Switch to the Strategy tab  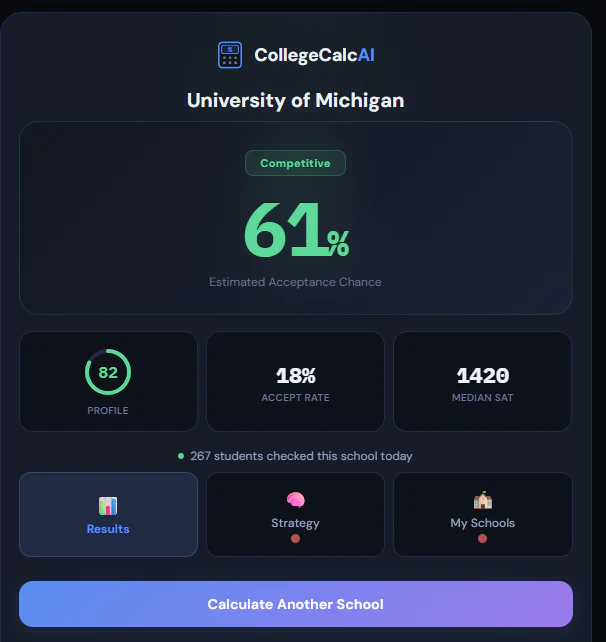click(295, 514)
